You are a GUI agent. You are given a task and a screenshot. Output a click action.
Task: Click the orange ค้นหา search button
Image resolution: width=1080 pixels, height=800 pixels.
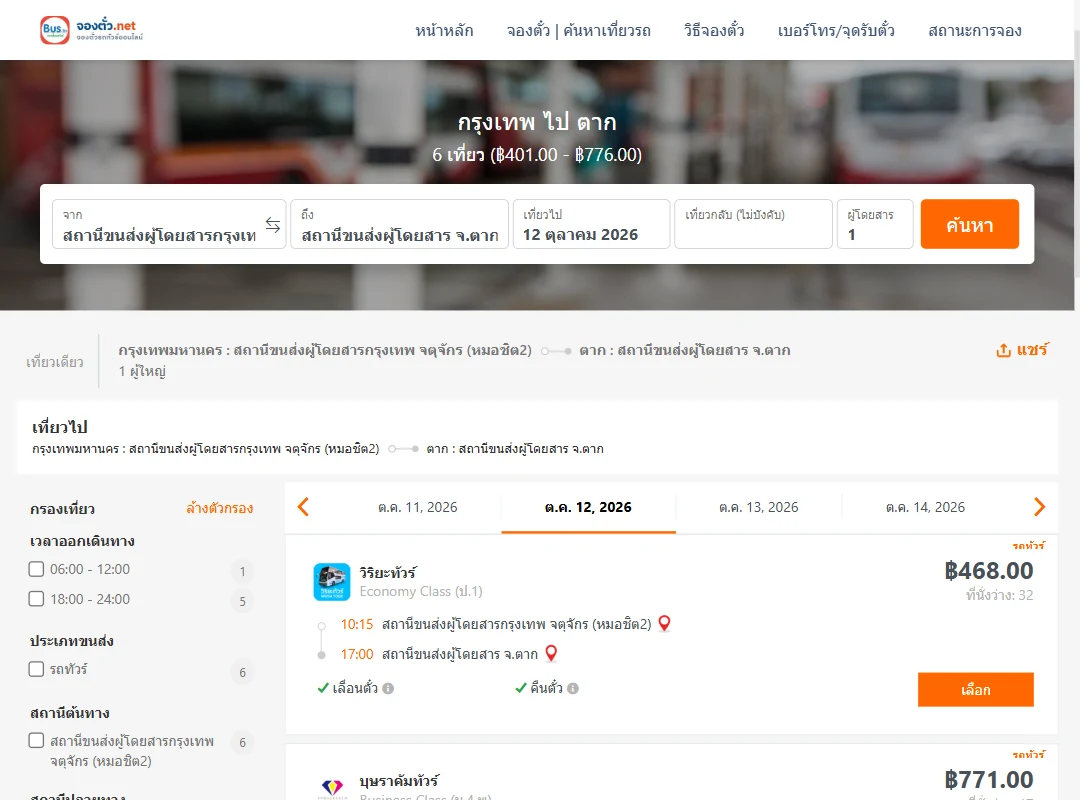coord(970,224)
